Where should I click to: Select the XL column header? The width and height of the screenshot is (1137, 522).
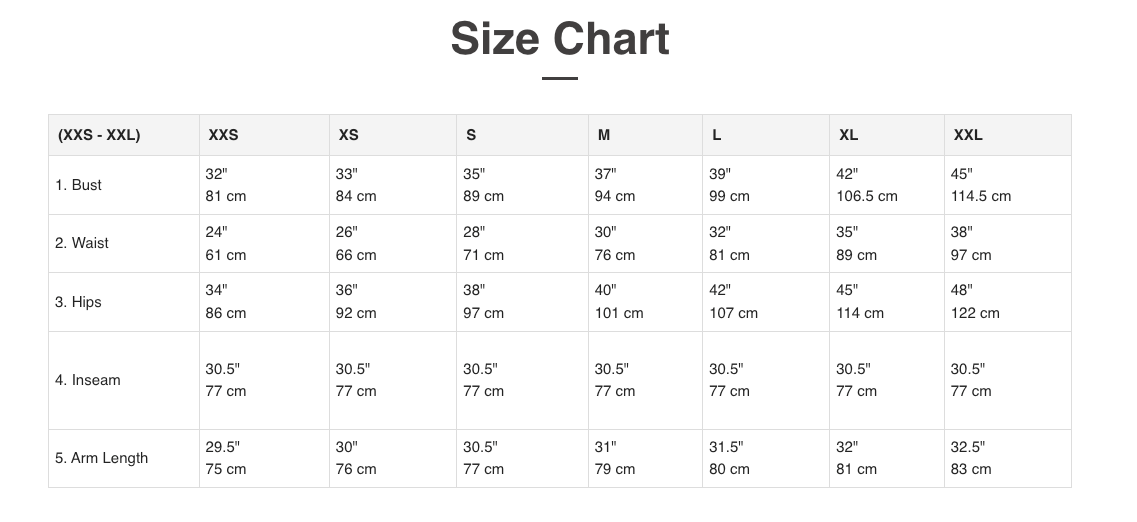(848, 135)
